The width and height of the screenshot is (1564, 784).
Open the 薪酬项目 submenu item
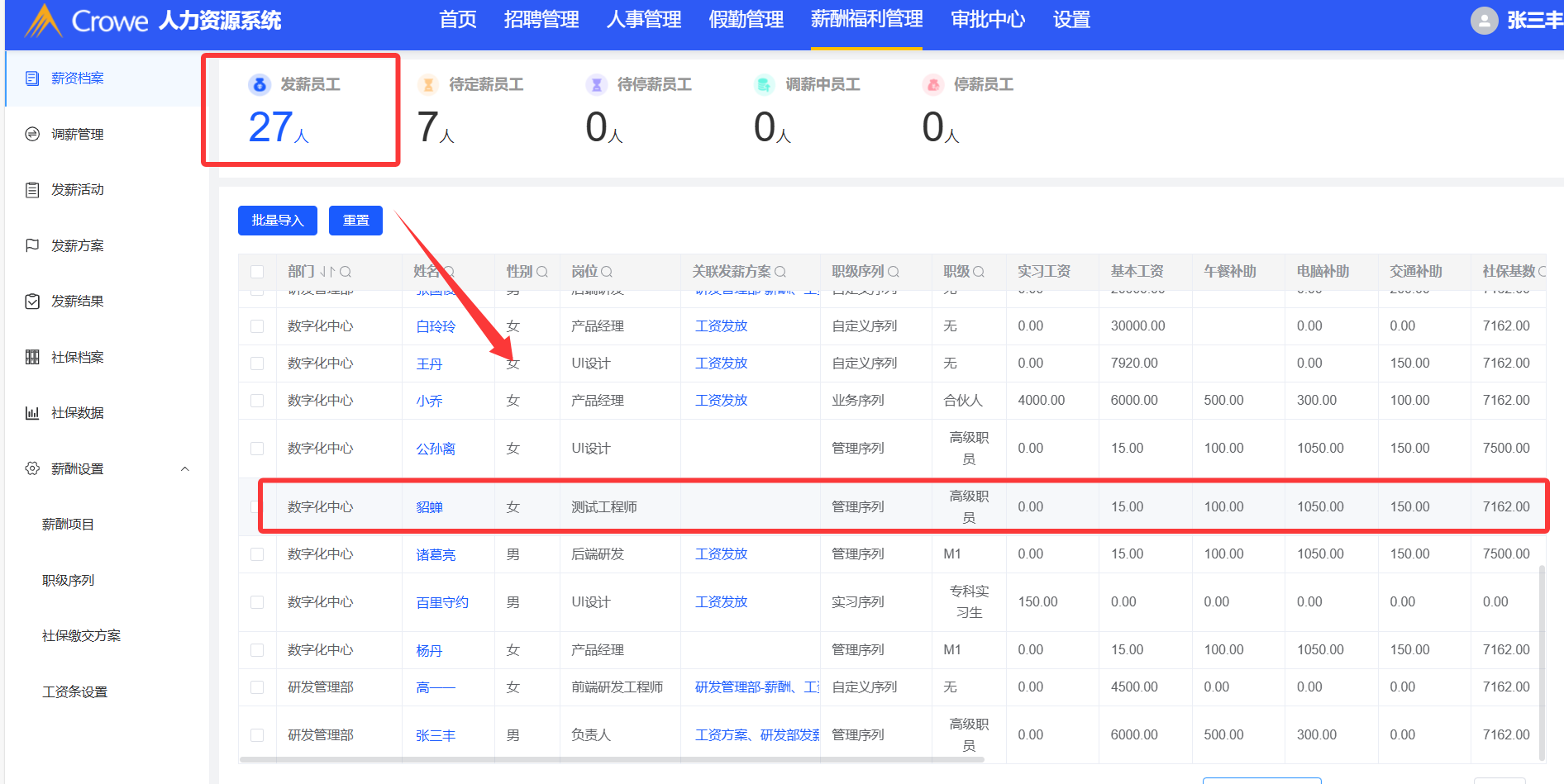pos(68,525)
